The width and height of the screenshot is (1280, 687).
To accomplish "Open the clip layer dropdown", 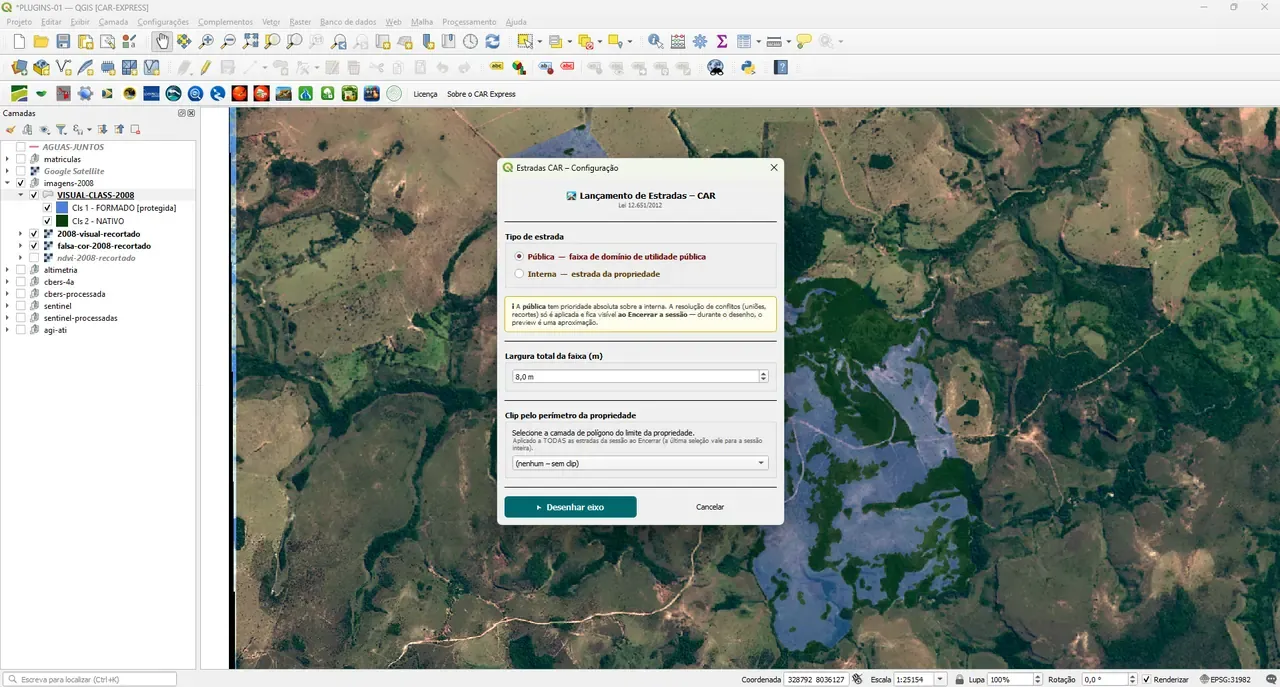I will (x=640, y=463).
